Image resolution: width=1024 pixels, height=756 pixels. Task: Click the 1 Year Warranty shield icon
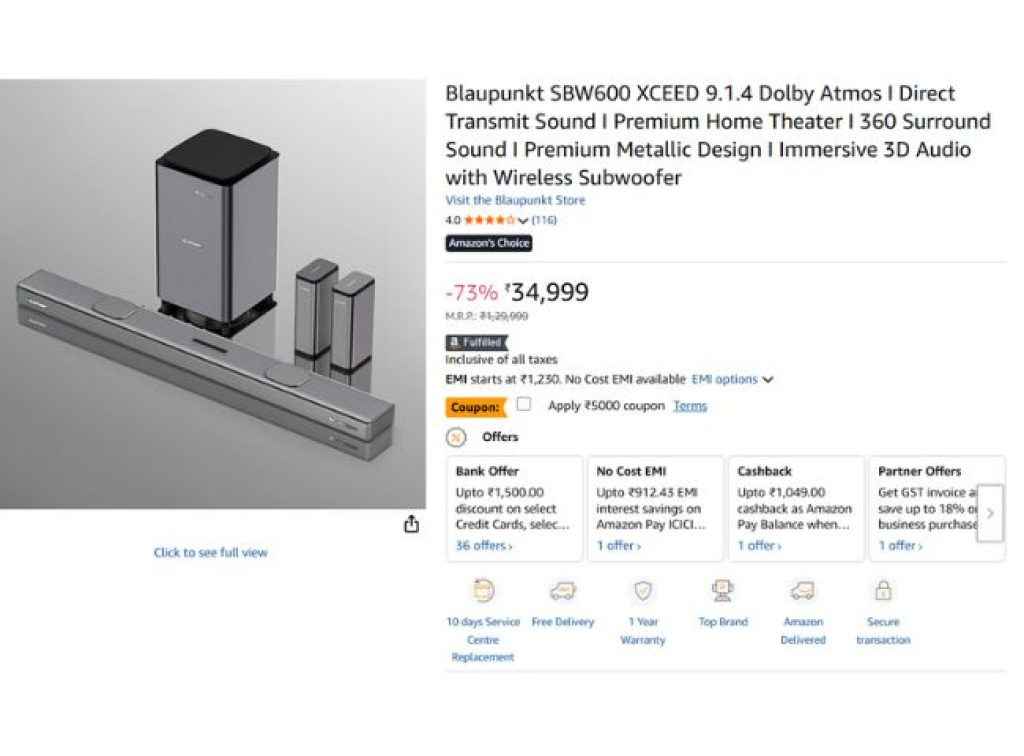(x=643, y=591)
